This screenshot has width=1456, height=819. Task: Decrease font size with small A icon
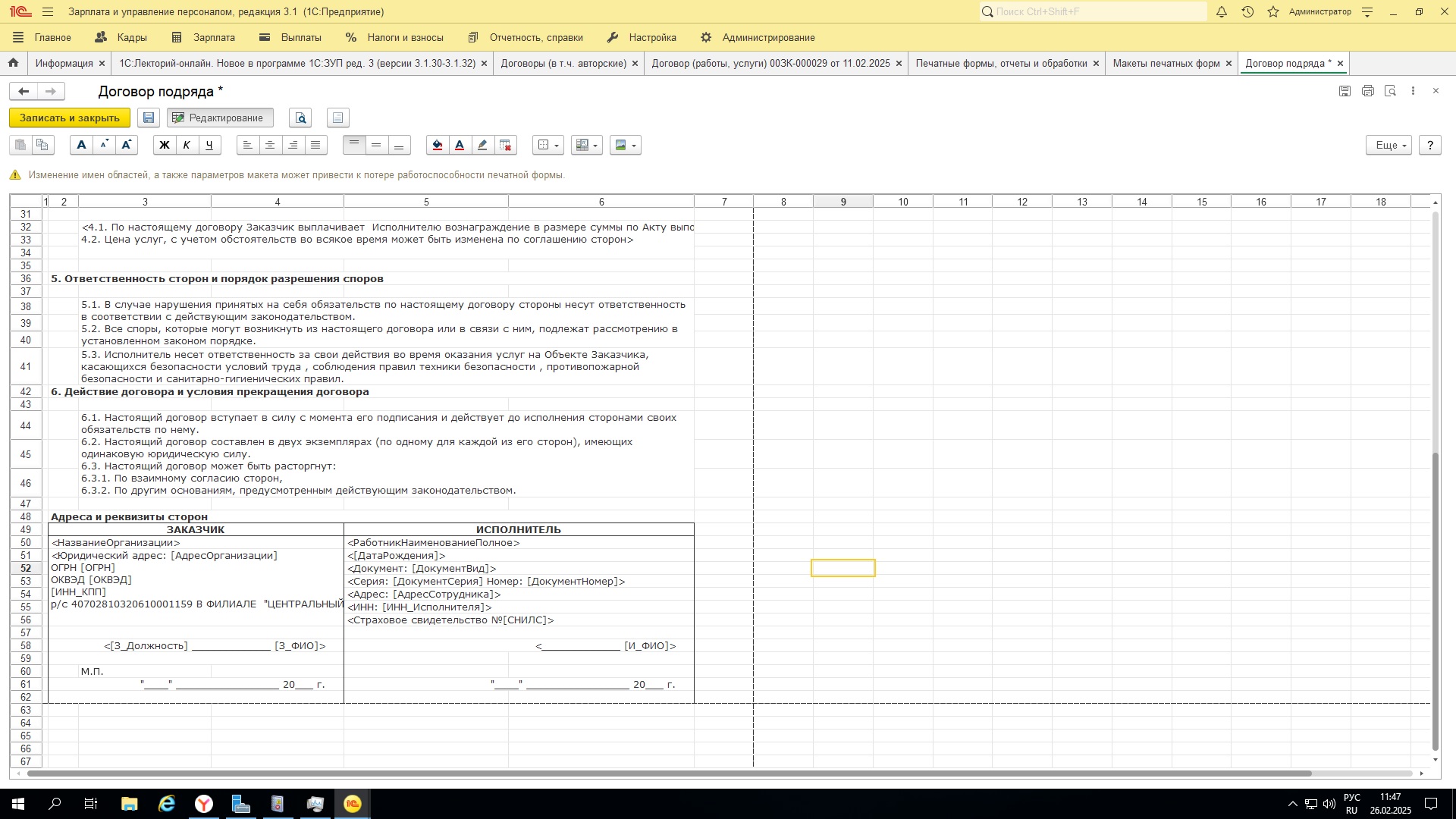104,145
